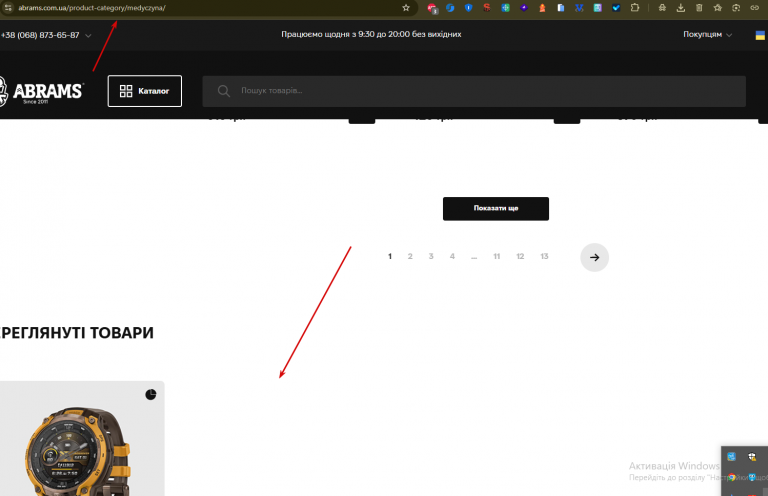Click the browser address bar URL

92,8
